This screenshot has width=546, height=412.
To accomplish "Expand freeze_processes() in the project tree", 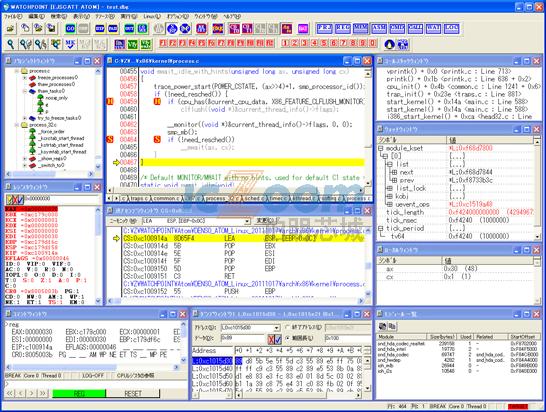I will (25, 78).
